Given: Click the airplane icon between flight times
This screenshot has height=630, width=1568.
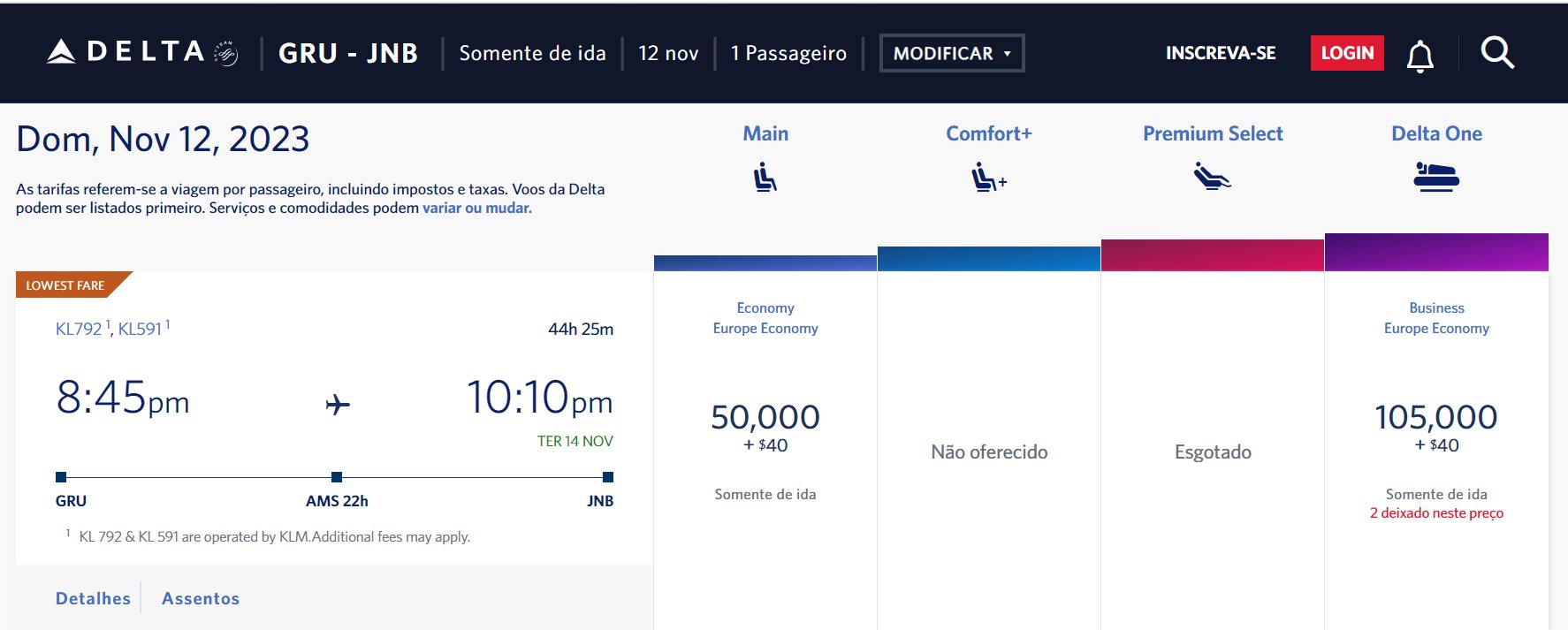Looking at the screenshot, I should pos(338,405).
